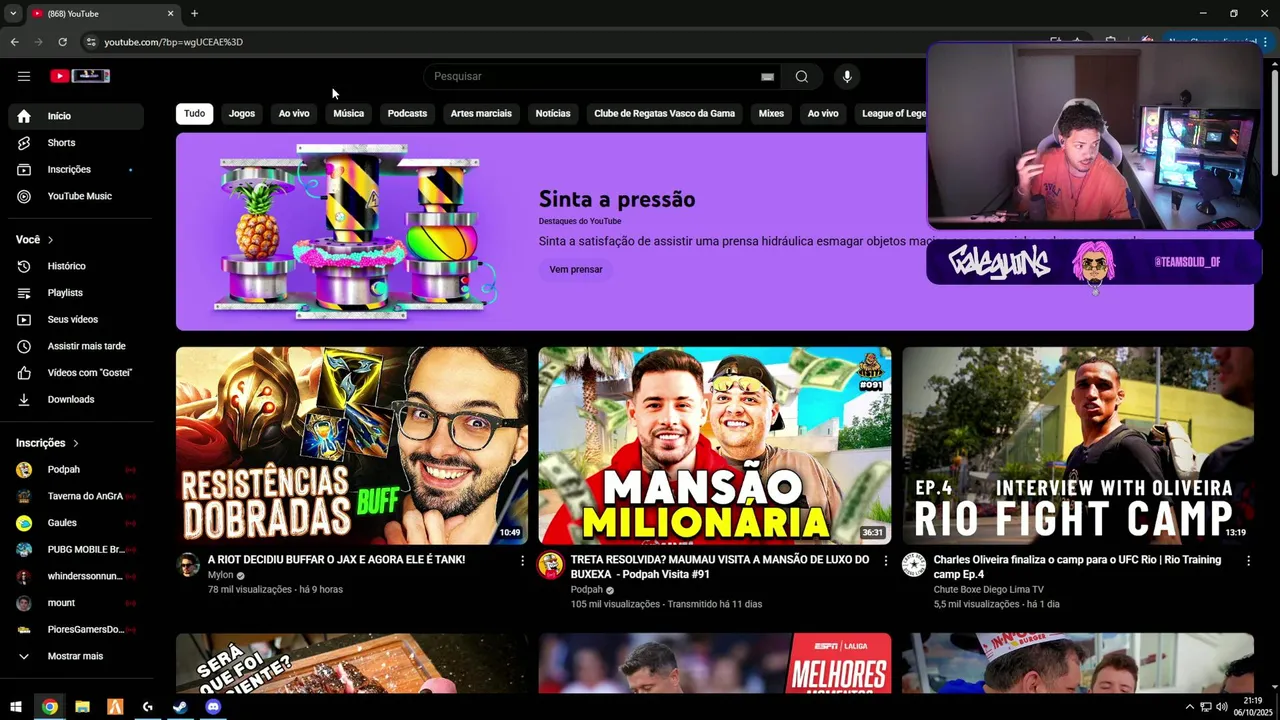Open the Rio Fight Camp video thumbnail
This screenshot has width=1280, height=720.
1078,446
